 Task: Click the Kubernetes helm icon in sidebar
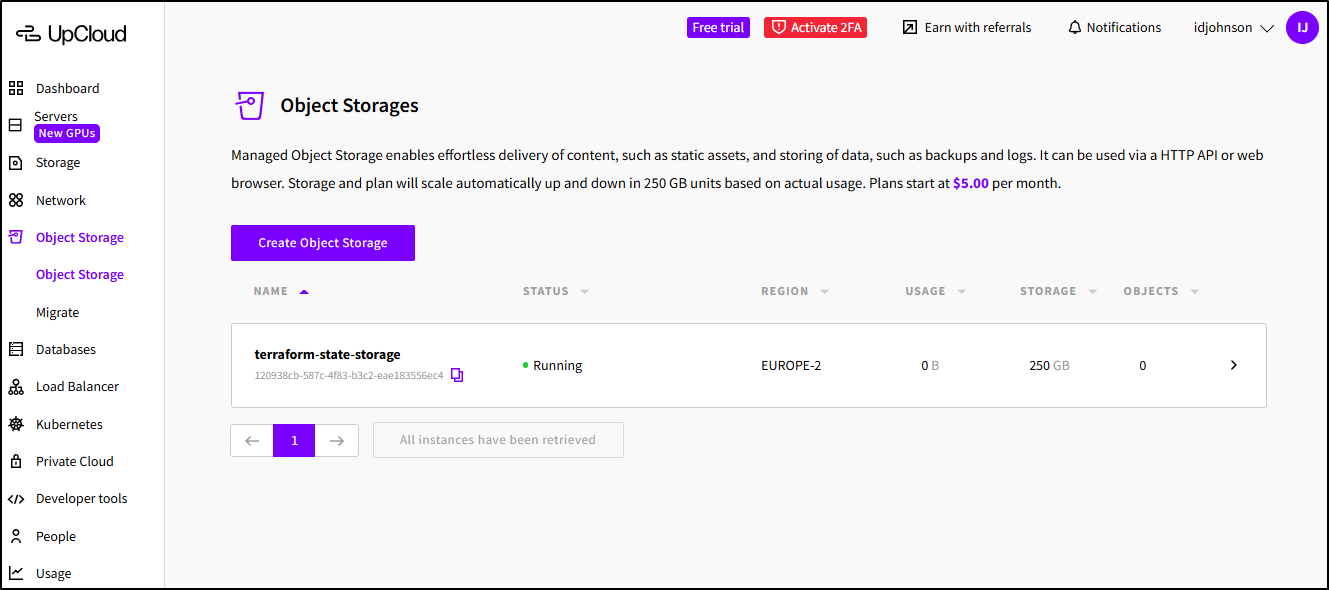pyautogui.click(x=16, y=424)
